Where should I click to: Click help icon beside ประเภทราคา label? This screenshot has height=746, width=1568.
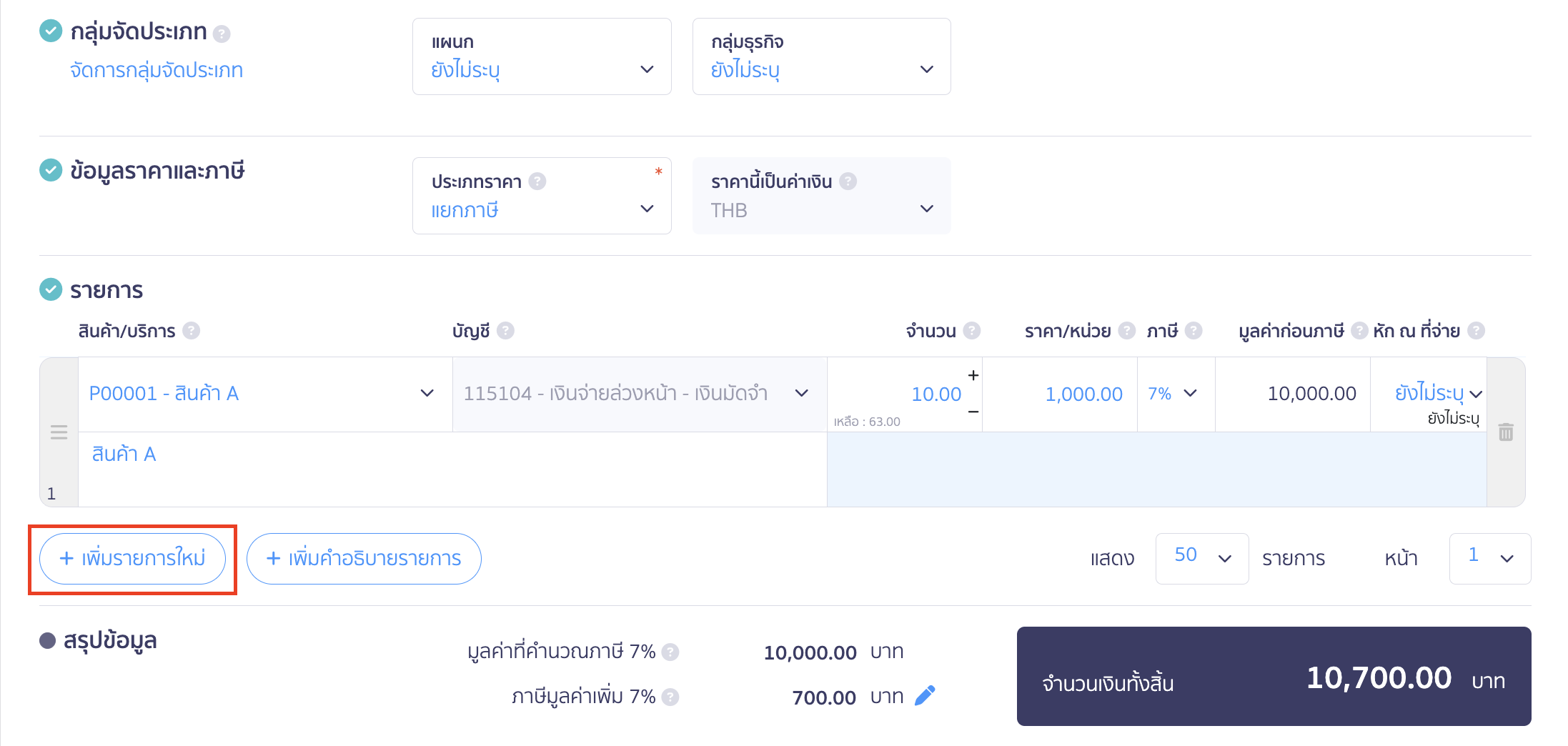pos(537,181)
